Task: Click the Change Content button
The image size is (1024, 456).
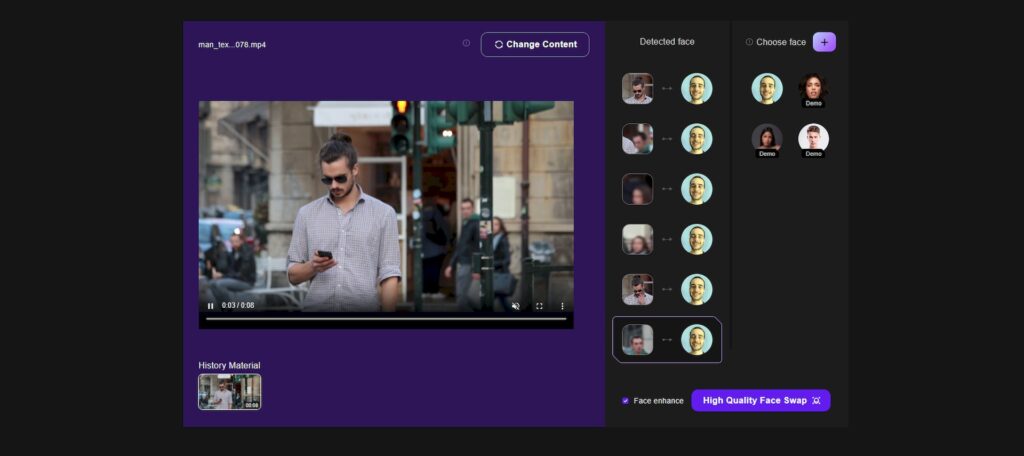Action: (x=535, y=44)
